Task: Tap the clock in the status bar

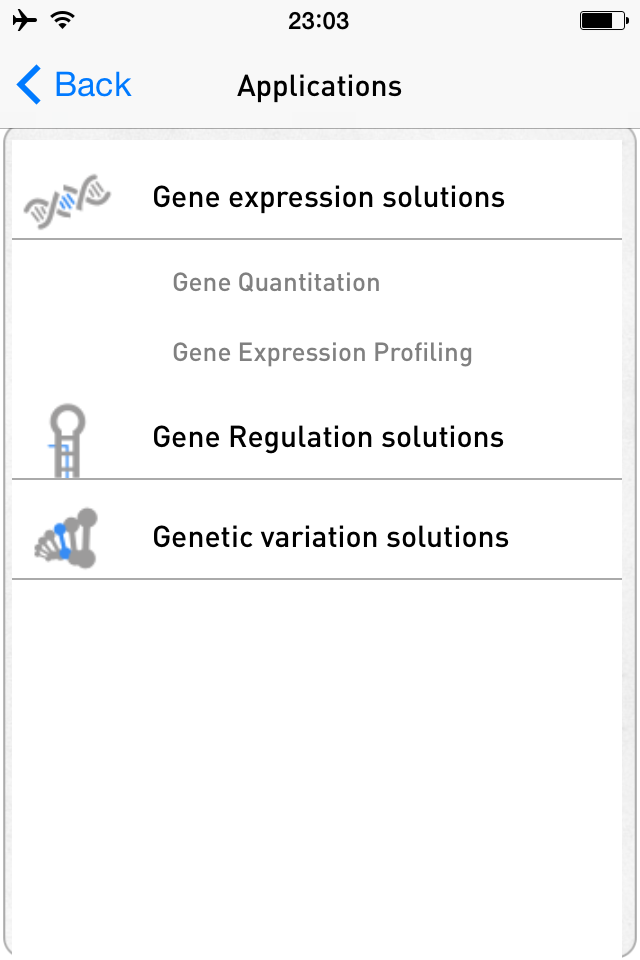Action: [319, 20]
